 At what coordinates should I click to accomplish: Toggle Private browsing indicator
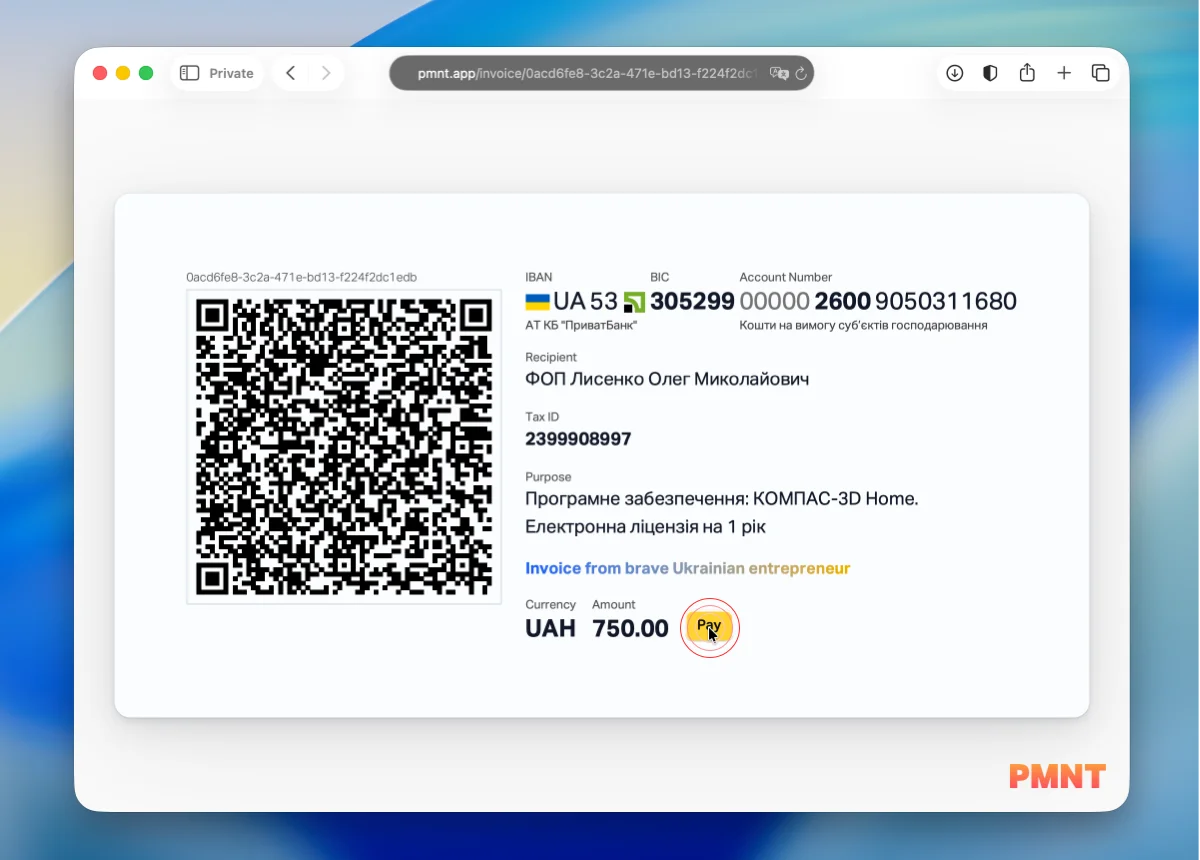point(232,72)
